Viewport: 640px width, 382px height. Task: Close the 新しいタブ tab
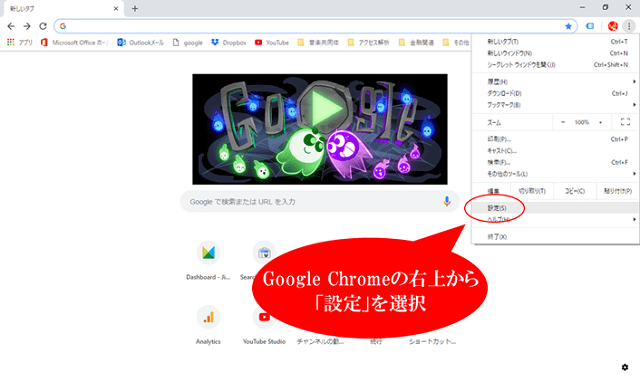[116, 8]
